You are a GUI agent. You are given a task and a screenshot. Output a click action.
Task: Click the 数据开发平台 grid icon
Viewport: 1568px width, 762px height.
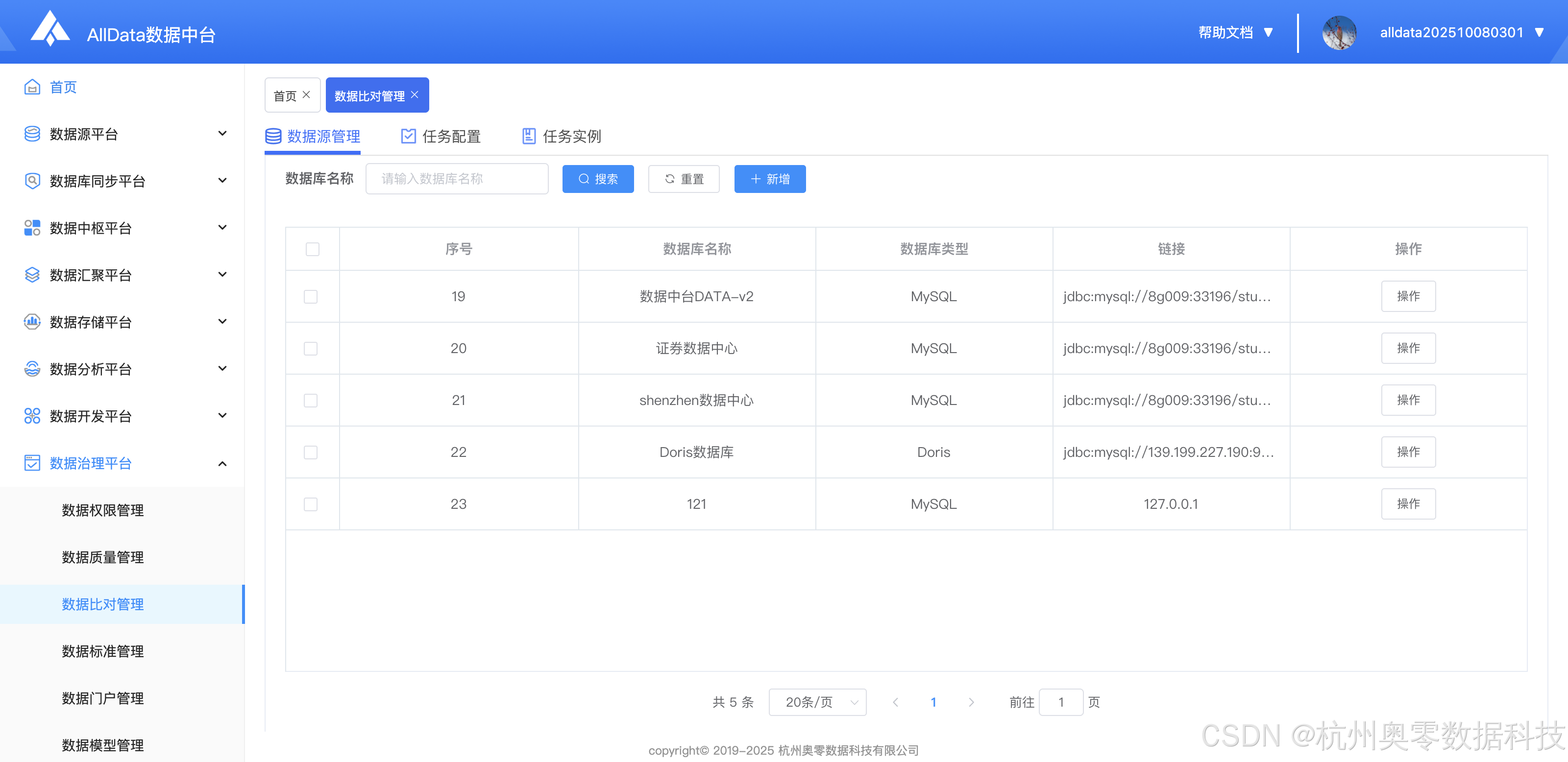coord(32,415)
